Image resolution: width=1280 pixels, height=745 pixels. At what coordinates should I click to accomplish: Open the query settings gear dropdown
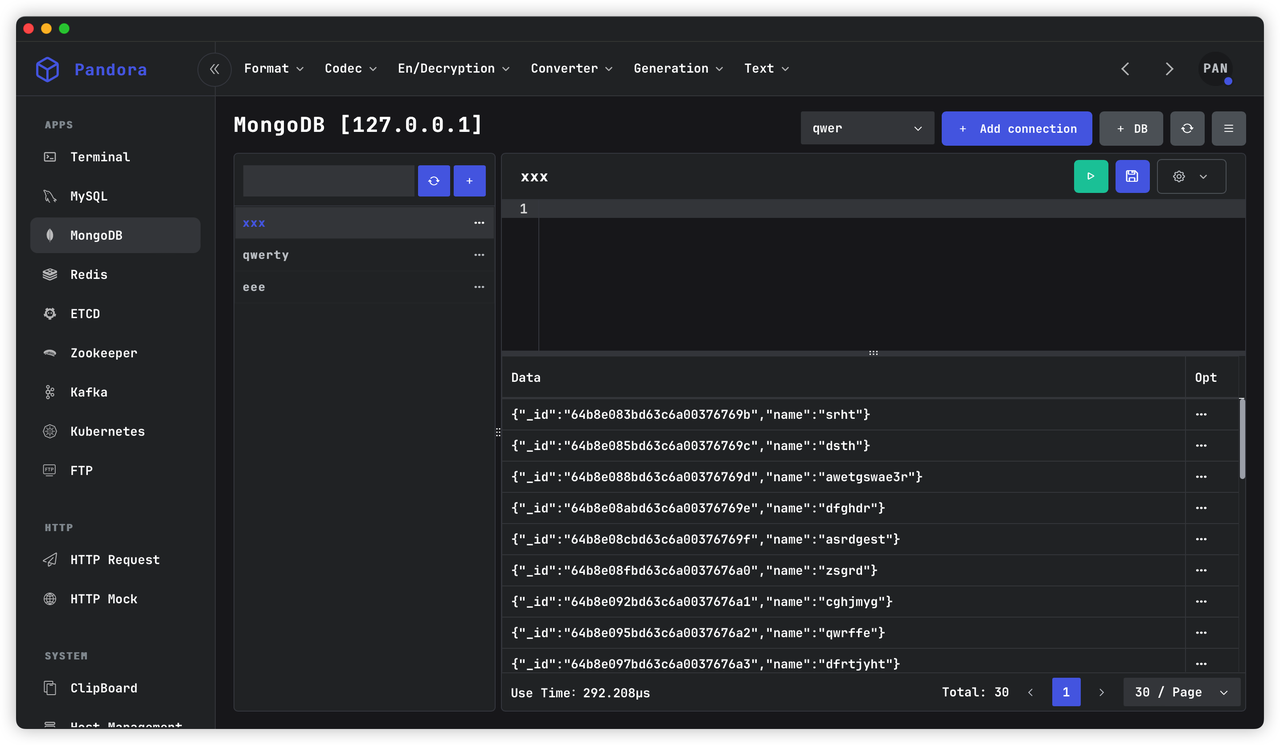tap(1191, 176)
